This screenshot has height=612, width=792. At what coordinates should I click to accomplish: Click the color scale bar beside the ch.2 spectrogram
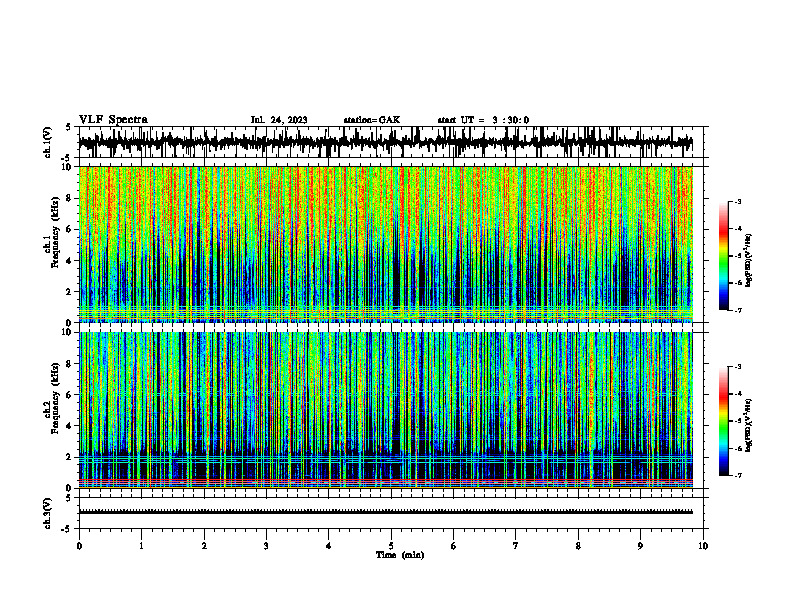tap(724, 421)
